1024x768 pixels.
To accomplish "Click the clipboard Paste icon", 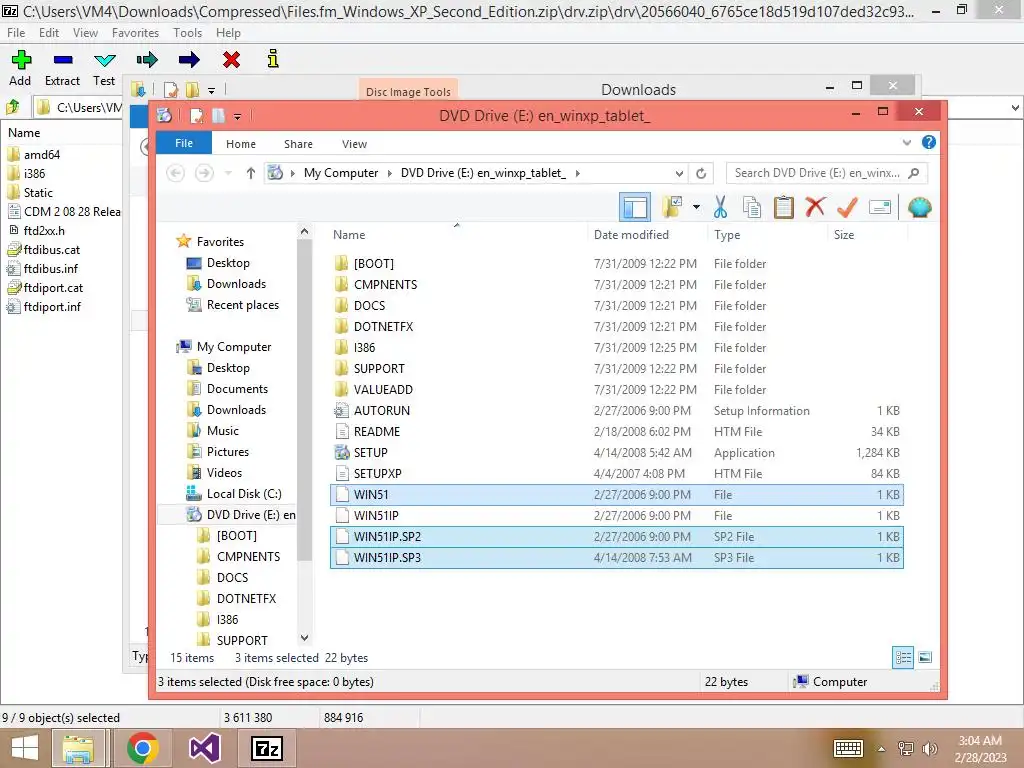I will tap(783, 208).
